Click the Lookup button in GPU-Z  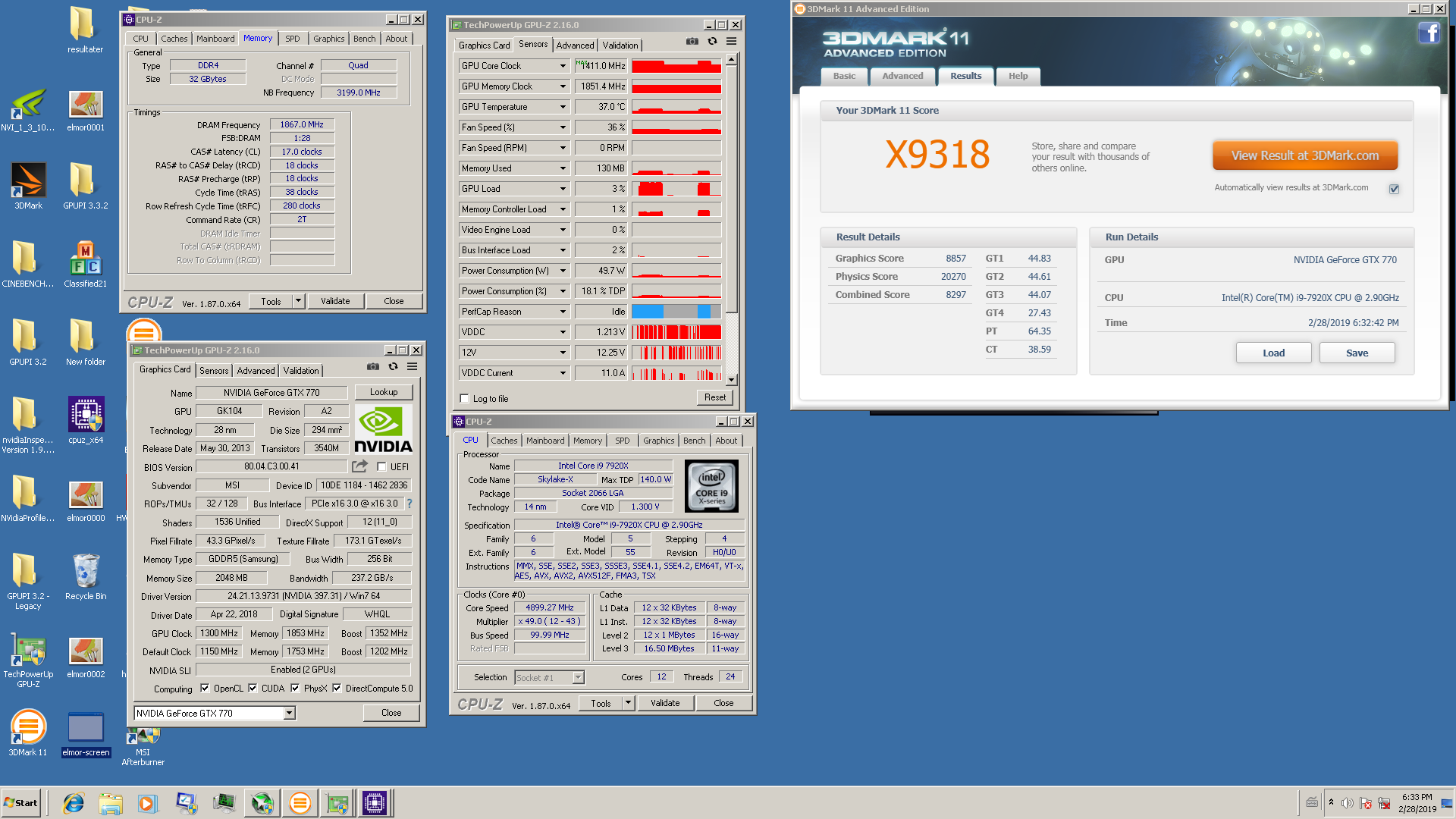[x=384, y=392]
